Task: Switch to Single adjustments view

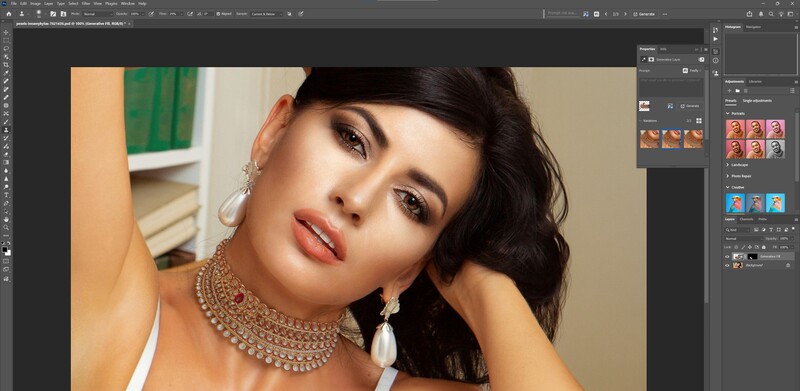Action: [x=757, y=101]
